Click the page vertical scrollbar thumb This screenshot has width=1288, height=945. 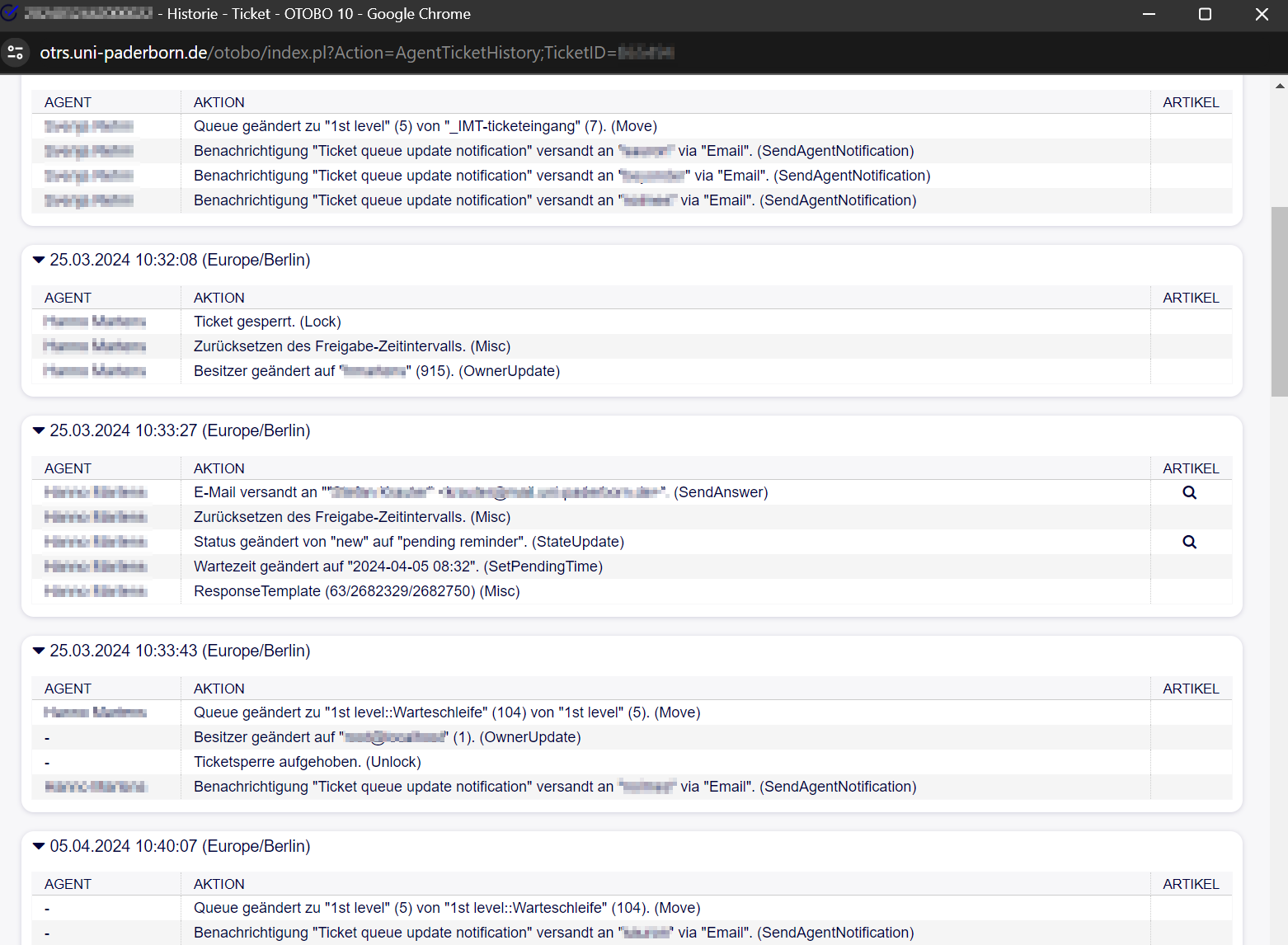[1279, 301]
